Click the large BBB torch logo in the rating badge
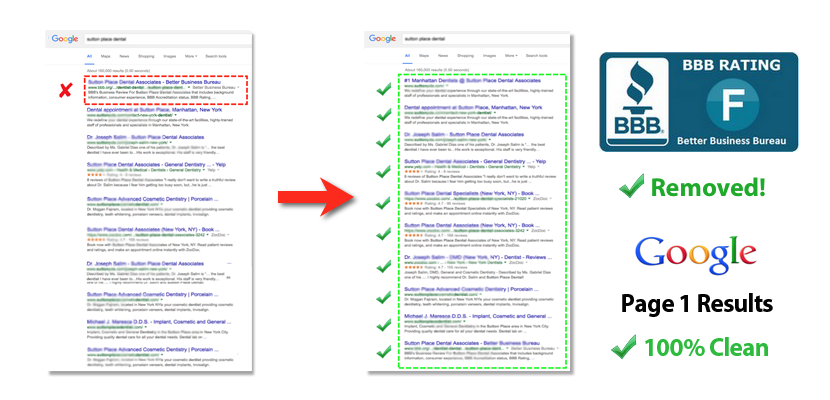Image resolution: width=830 pixels, height=400 pixels. pyautogui.click(x=637, y=102)
